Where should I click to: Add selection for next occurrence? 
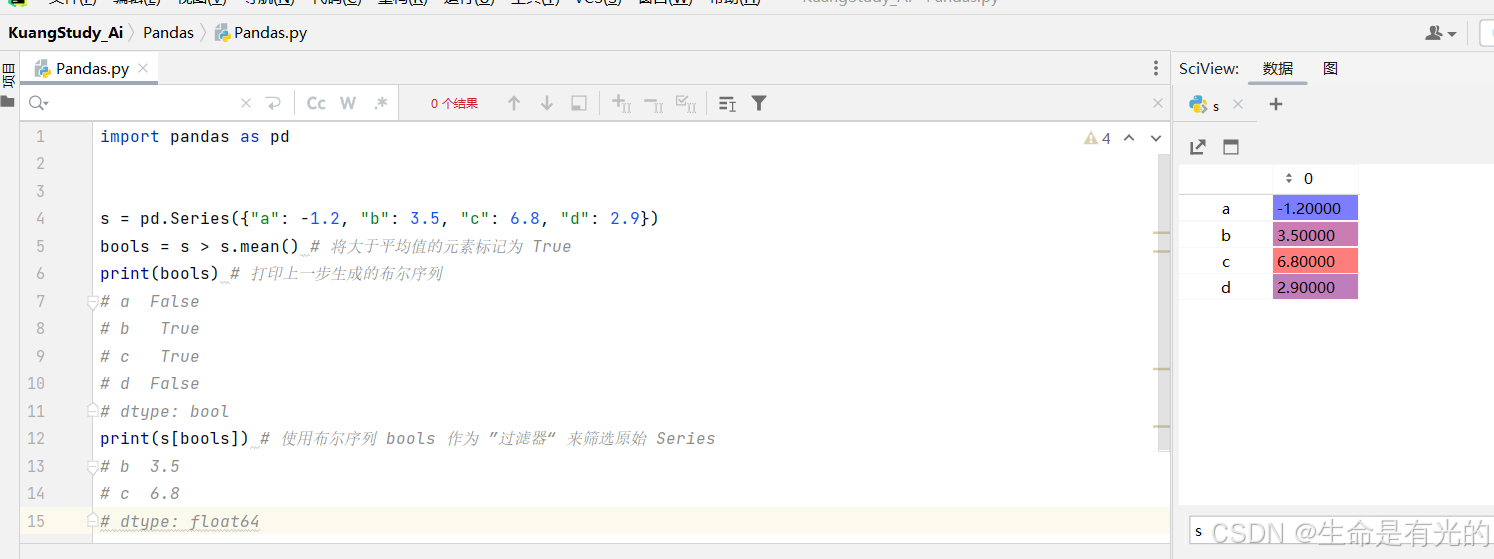[621, 103]
